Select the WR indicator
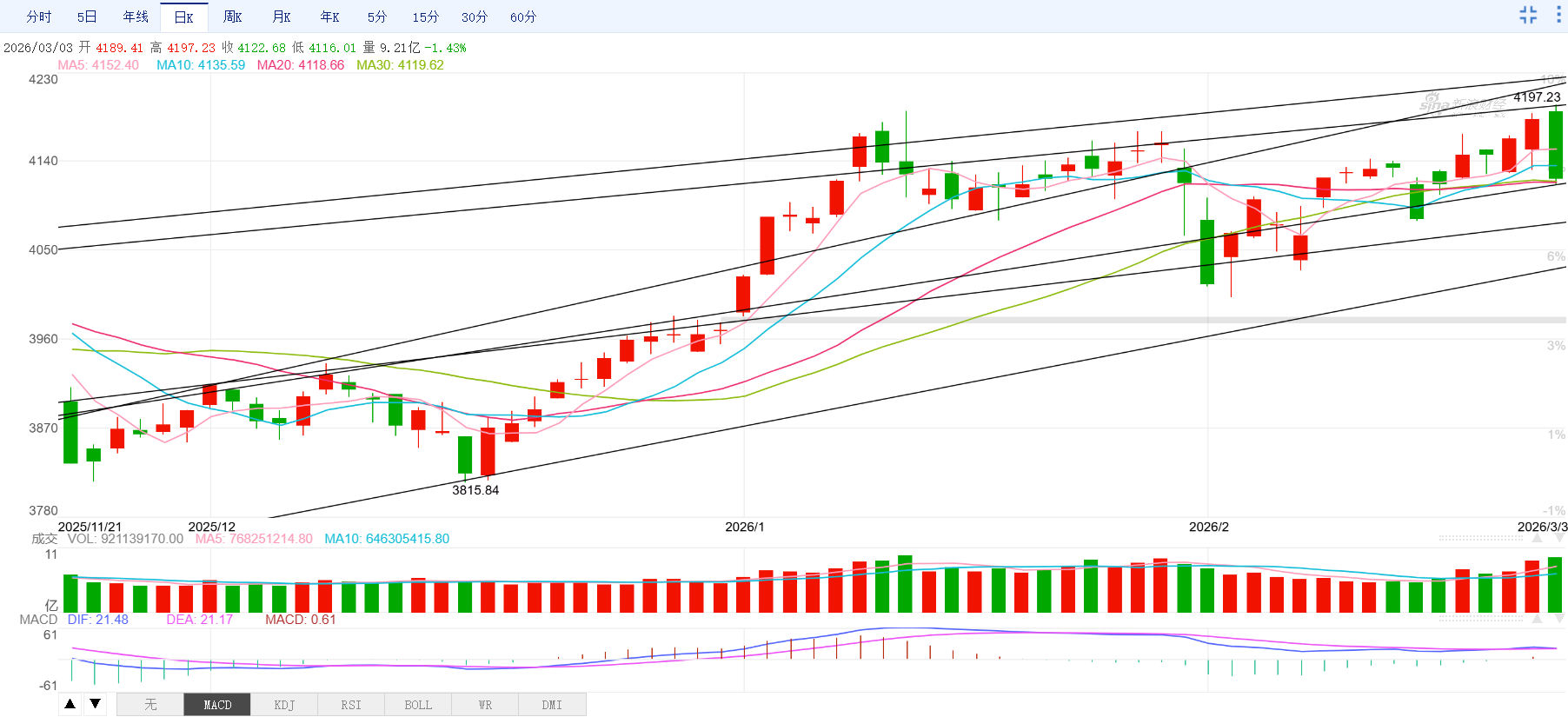 (485, 705)
